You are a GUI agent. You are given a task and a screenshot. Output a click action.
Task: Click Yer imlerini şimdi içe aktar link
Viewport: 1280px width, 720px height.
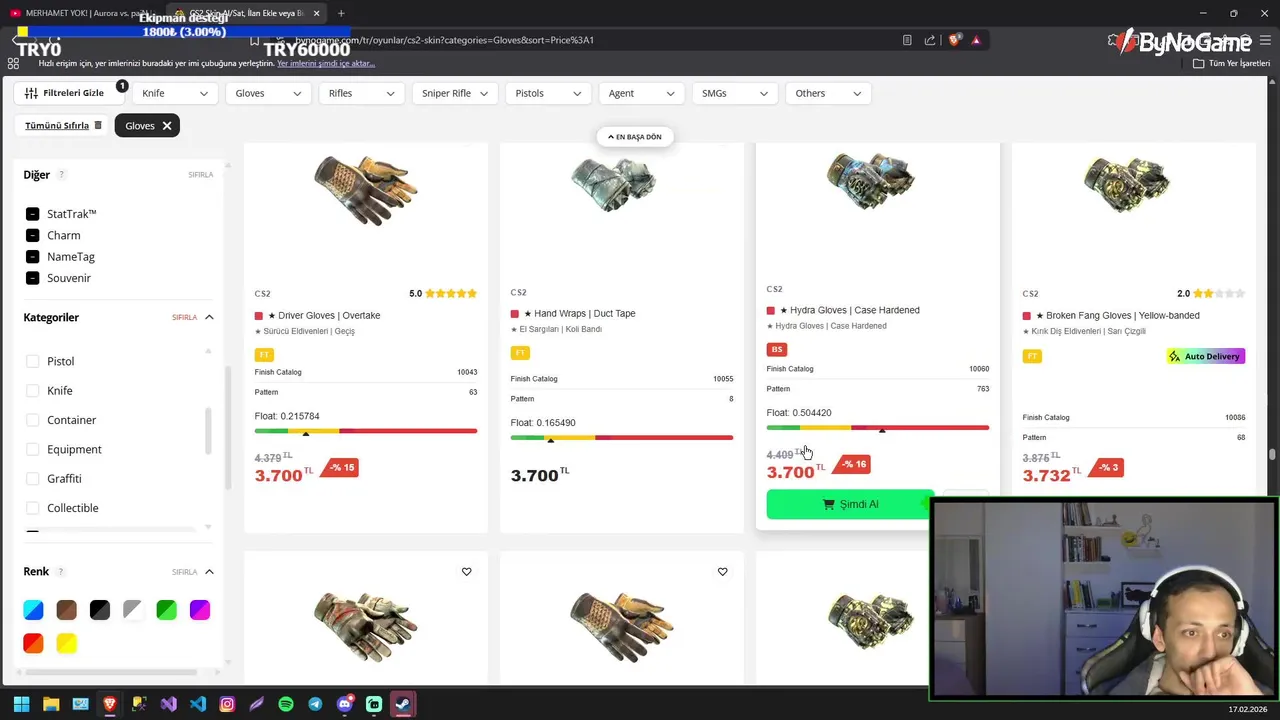tap(326, 63)
